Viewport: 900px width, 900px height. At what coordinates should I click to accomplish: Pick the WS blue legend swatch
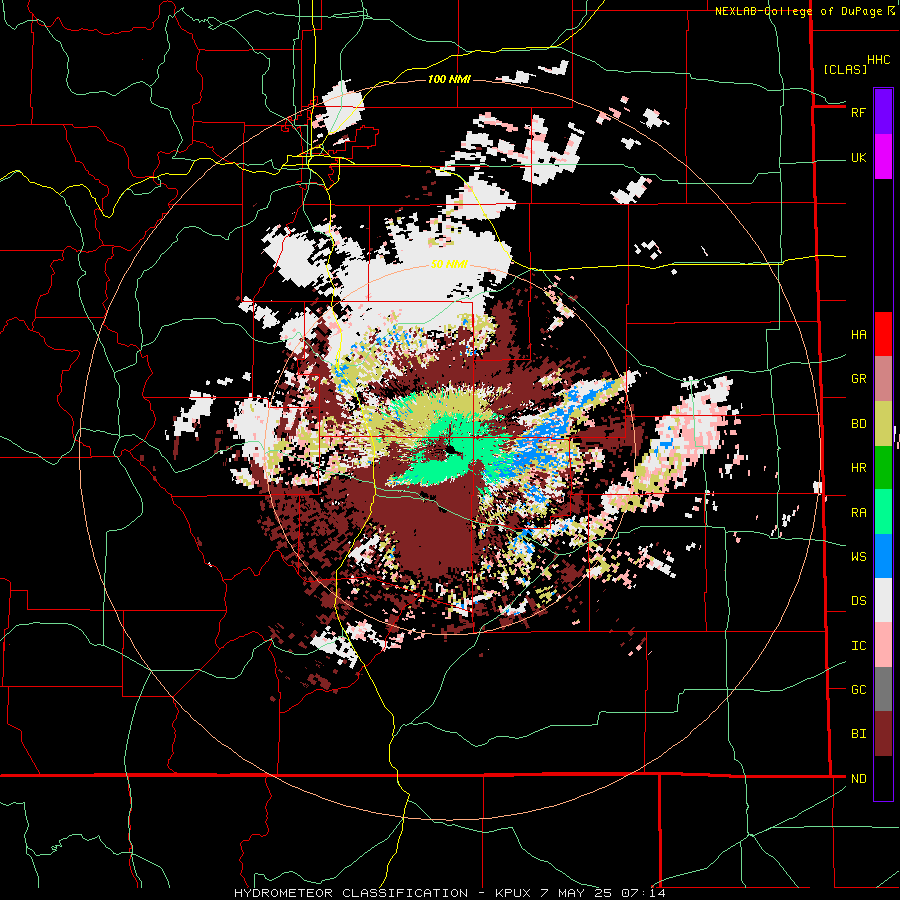883,556
